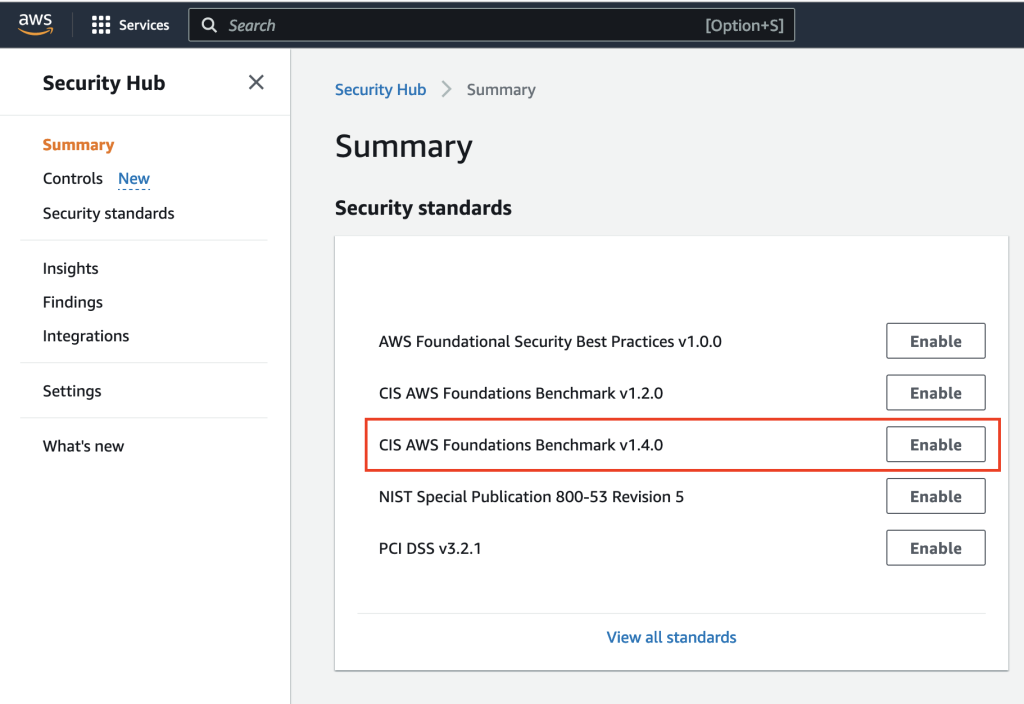Open the Insights sidebar item
This screenshot has width=1024, height=704.
pyautogui.click(x=71, y=268)
